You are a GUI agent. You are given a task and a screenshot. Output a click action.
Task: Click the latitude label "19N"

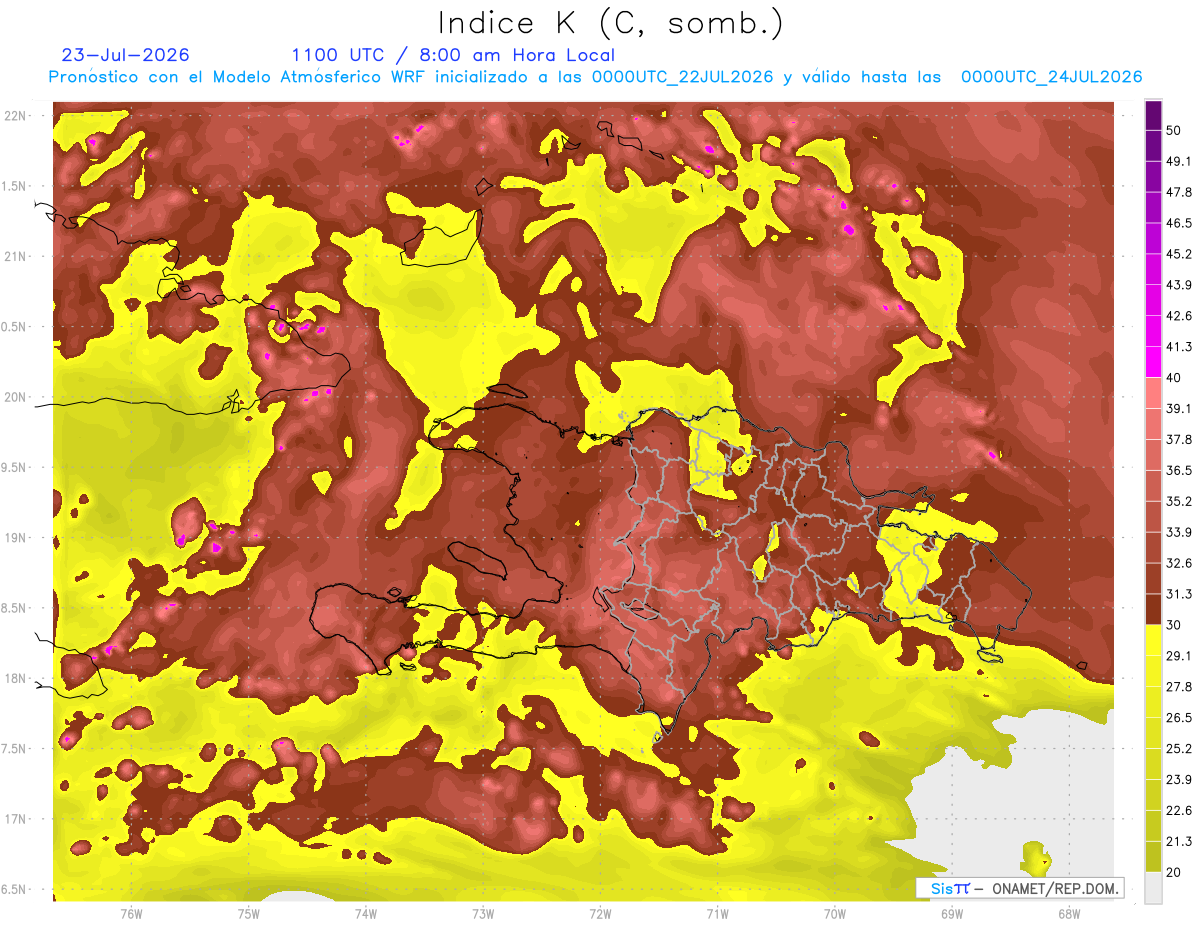(17, 538)
